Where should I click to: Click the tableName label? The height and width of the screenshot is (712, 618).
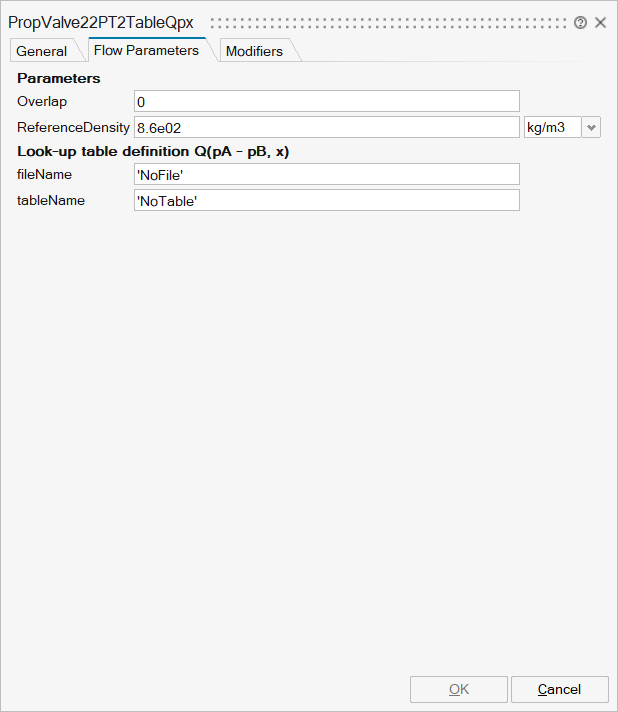coord(51,200)
